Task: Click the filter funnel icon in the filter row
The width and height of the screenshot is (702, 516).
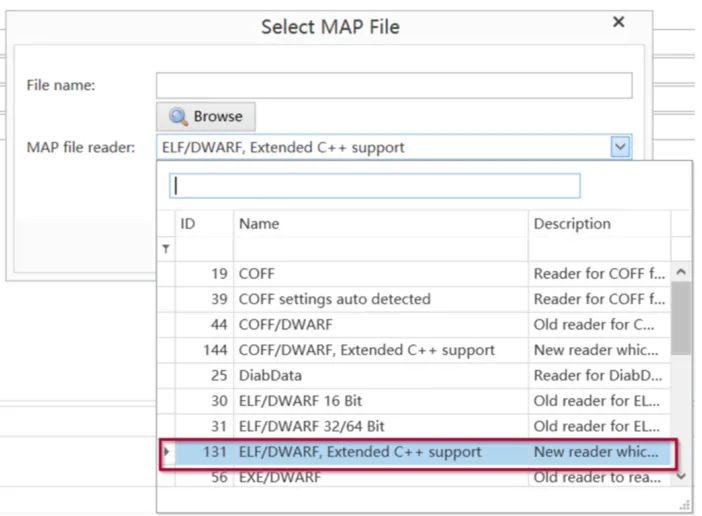Action: click(x=166, y=249)
